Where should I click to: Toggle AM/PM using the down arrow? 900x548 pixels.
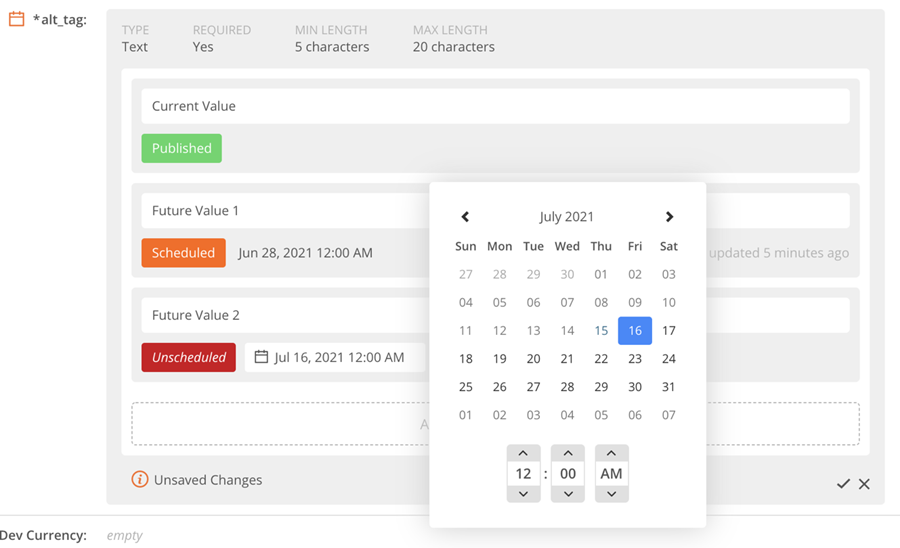click(611, 494)
